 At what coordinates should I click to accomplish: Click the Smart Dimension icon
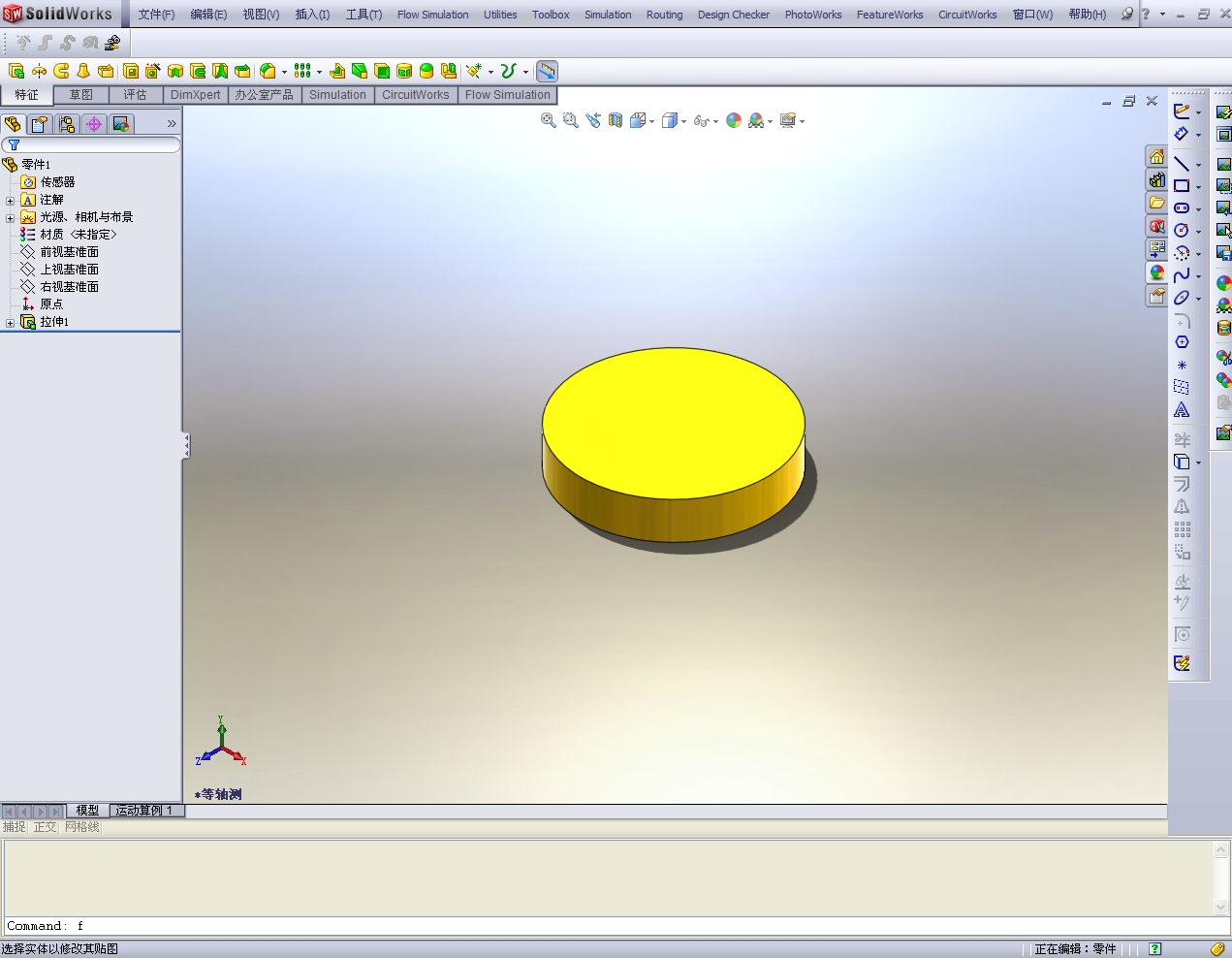[1182, 134]
